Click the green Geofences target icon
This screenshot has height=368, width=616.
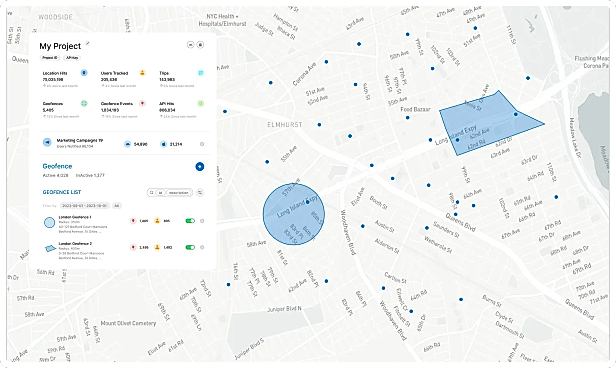84,103
